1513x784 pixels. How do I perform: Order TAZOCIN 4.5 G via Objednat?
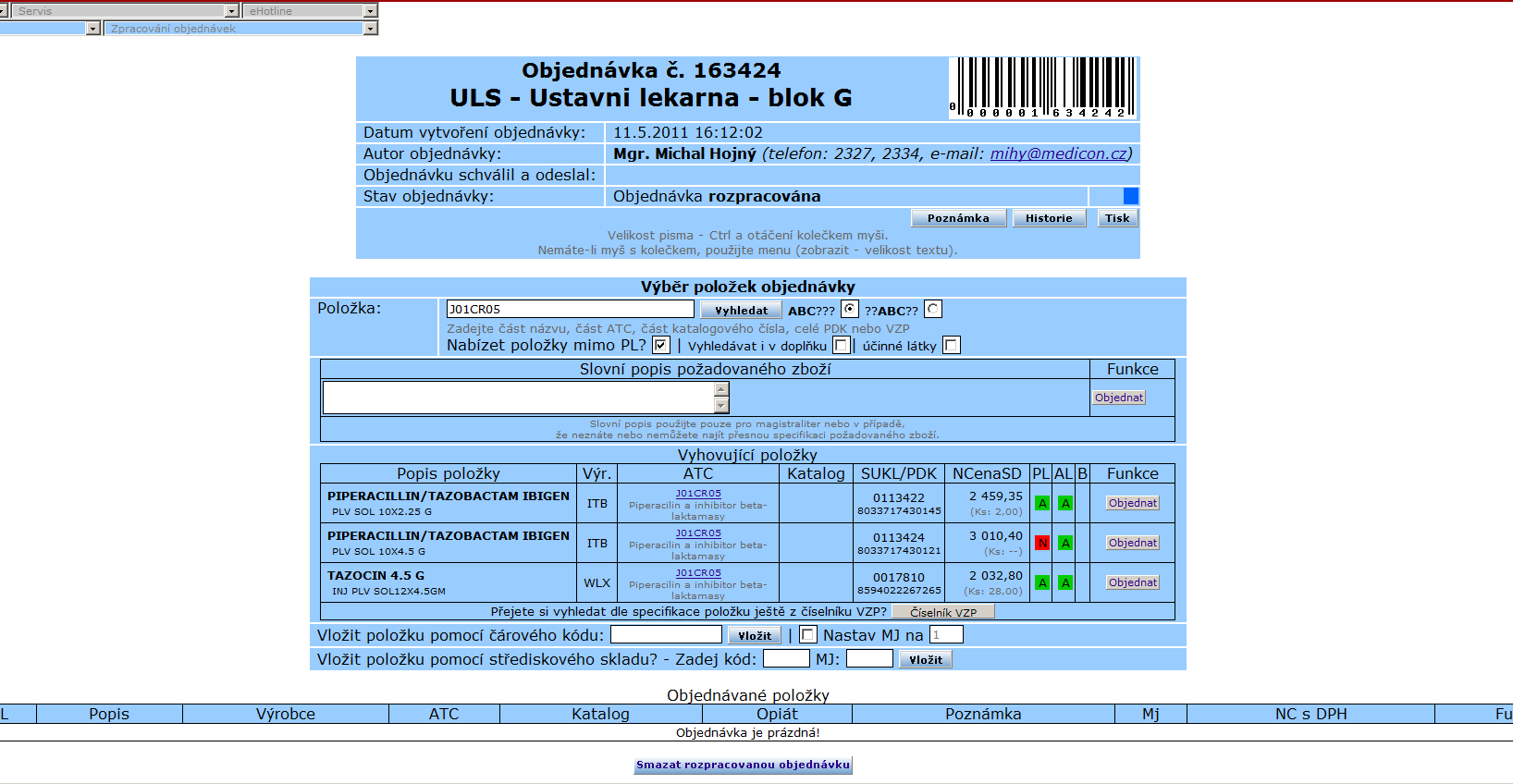(x=1133, y=582)
